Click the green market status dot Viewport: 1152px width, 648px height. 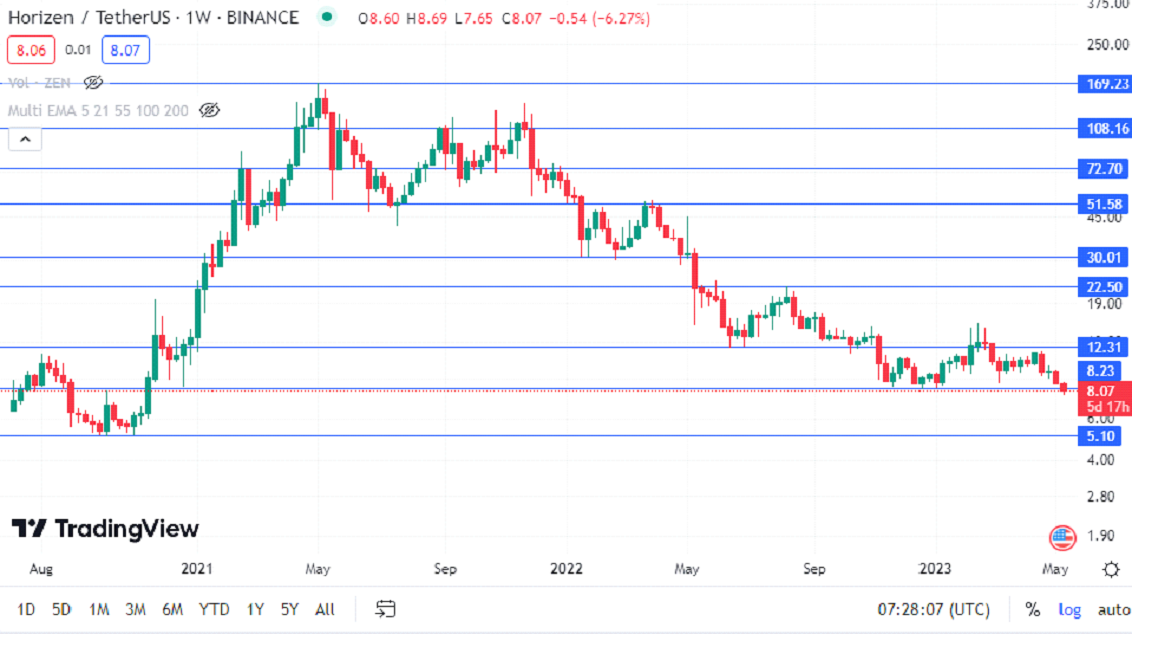pos(327,16)
